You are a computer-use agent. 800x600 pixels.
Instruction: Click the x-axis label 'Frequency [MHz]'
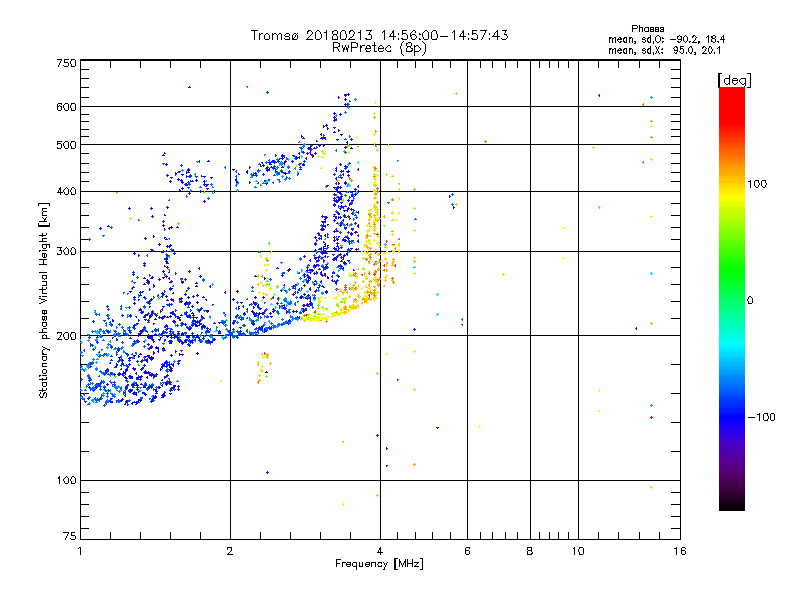[379, 564]
